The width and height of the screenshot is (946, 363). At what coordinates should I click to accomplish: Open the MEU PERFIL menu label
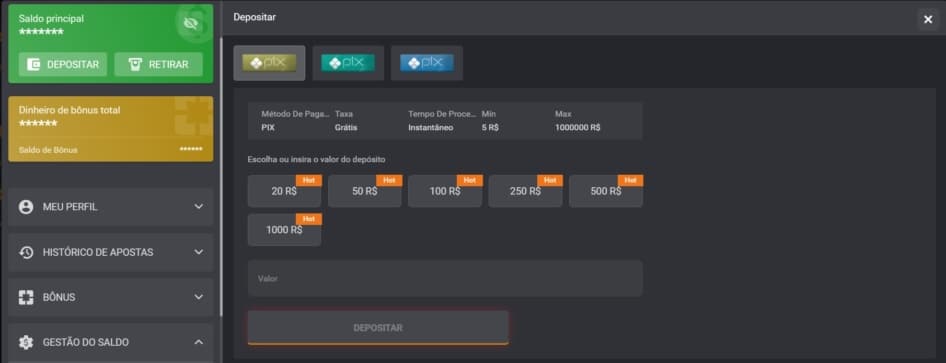(x=70, y=207)
